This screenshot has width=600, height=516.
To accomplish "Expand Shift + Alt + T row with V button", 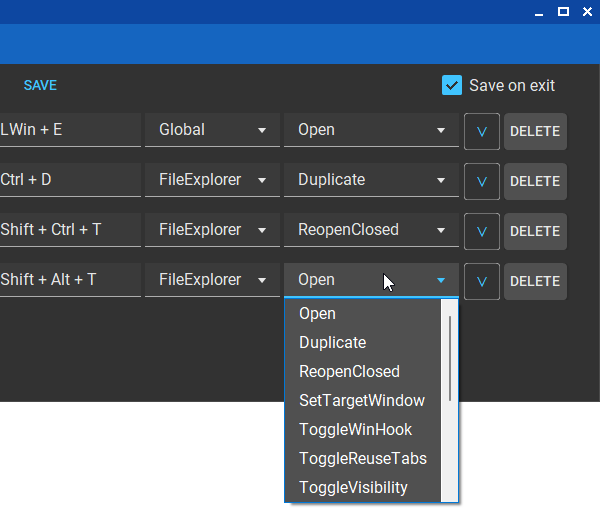I will click(x=482, y=281).
